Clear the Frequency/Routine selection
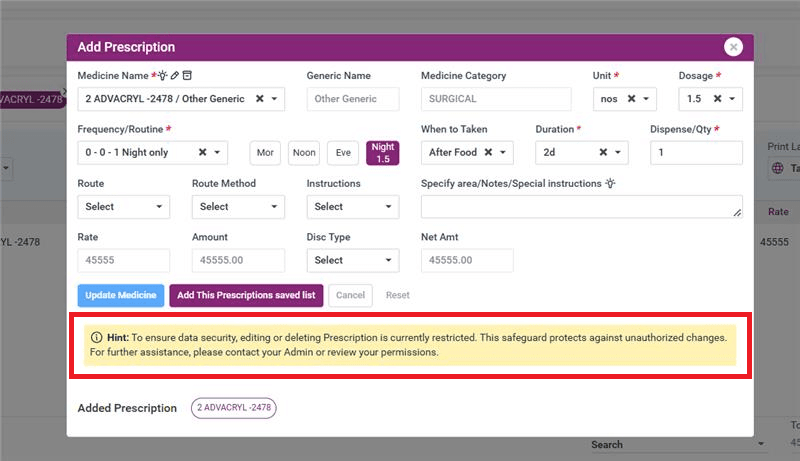Screen dimensions: 800x461 click(x=202, y=153)
